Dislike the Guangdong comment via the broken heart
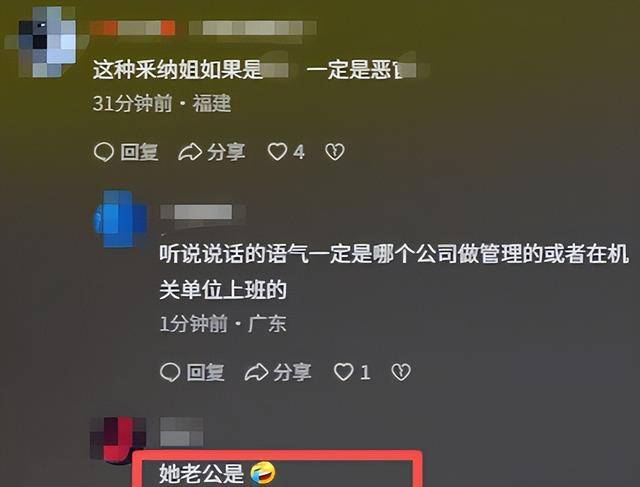Viewport: 640px width, 487px height. click(x=401, y=372)
